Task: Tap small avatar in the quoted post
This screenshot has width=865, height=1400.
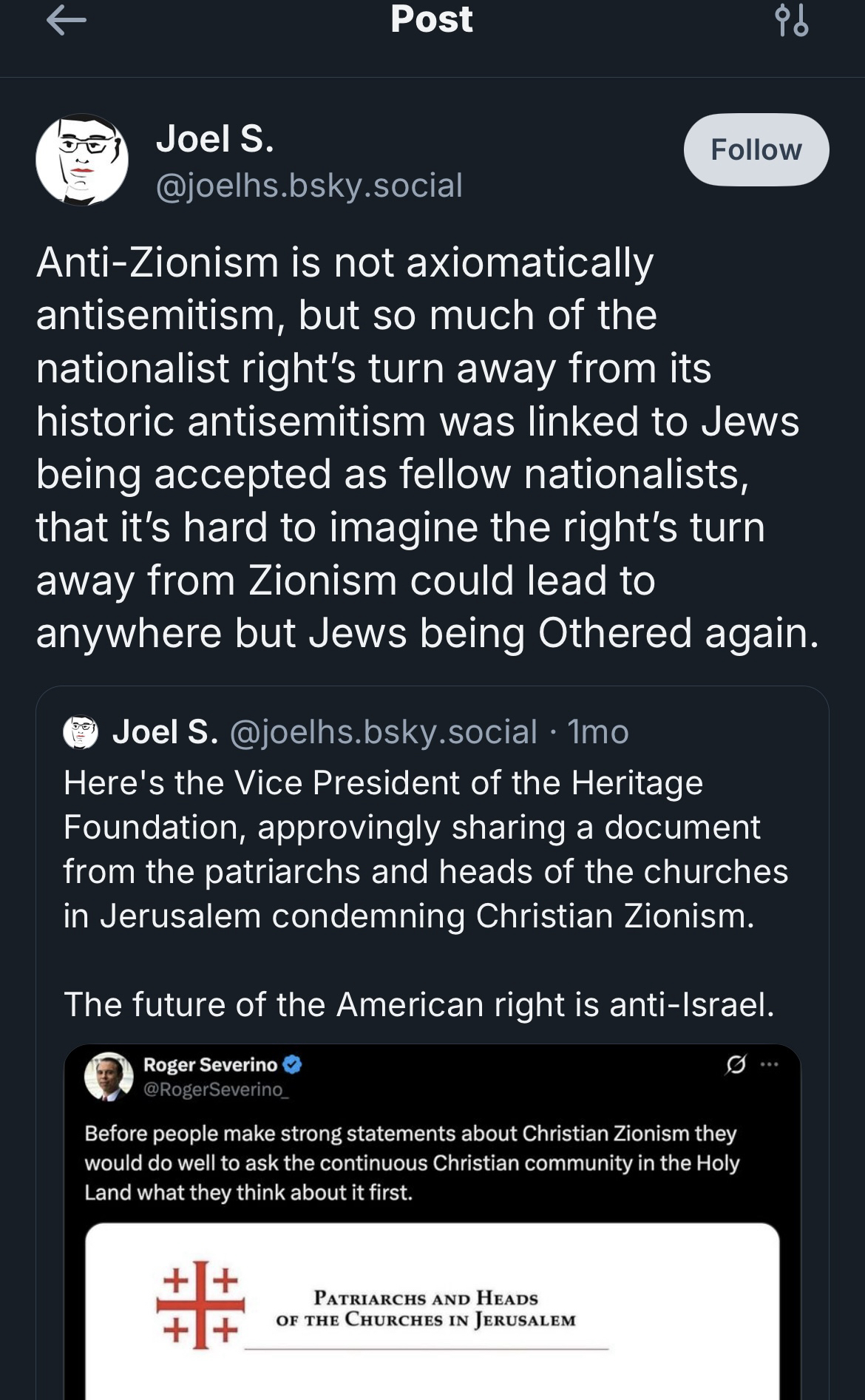Action: tap(81, 732)
